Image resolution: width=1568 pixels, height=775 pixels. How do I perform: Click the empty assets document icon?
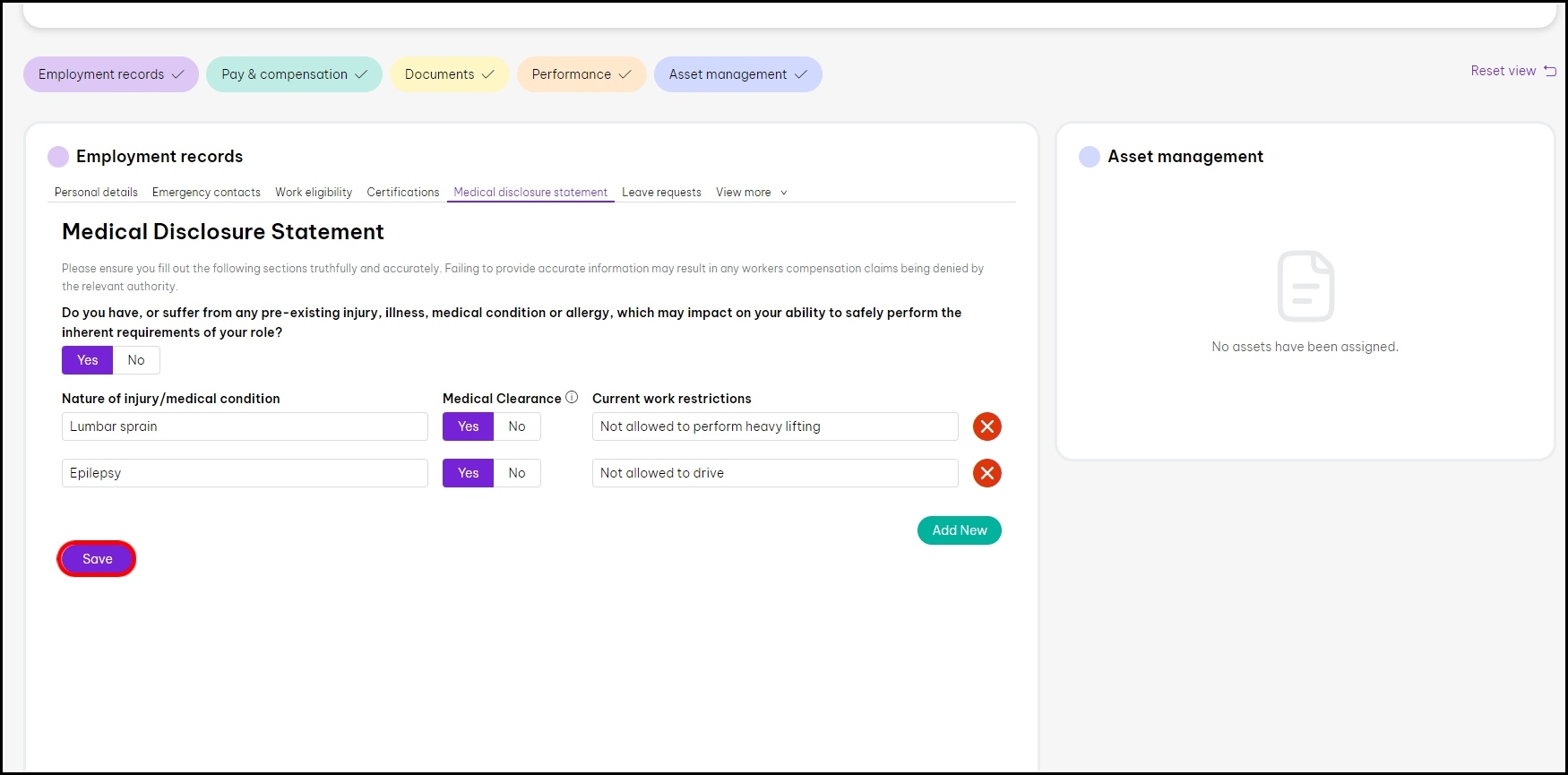tap(1305, 286)
